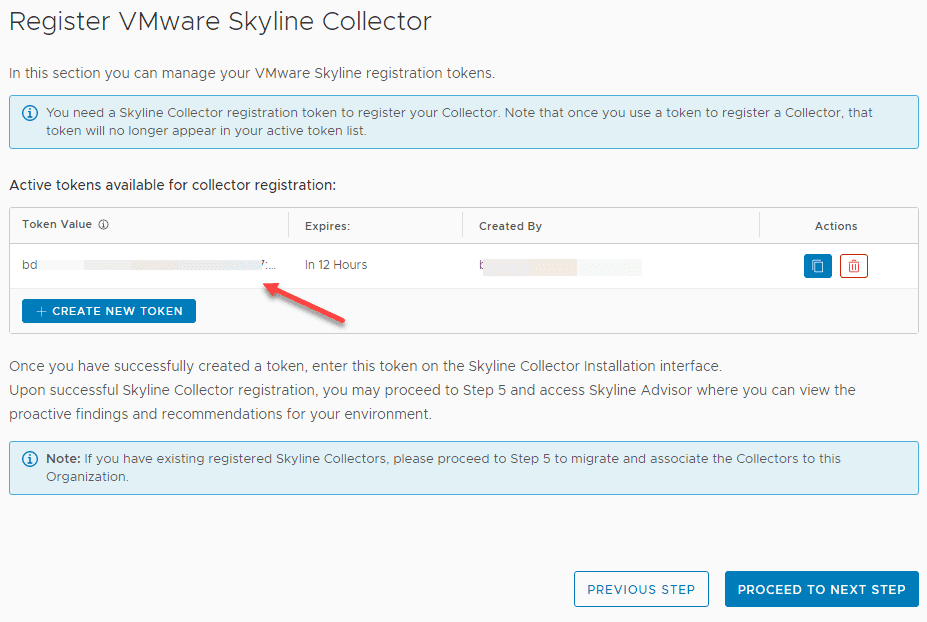The width and height of the screenshot is (927, 622).
Task: Click the Register VMware Skyline Collector heading
Action: pos(220,21)
